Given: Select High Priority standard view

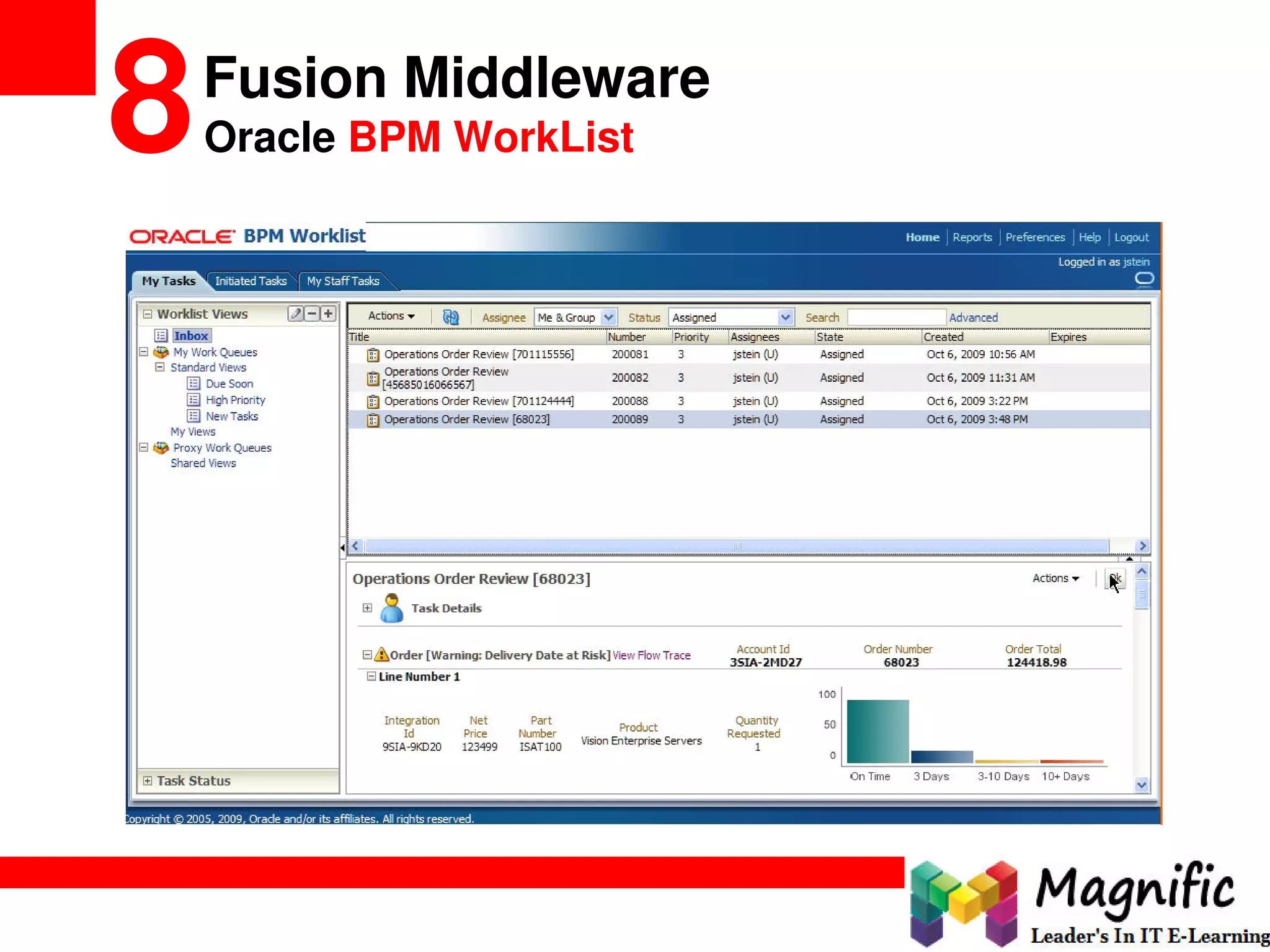Looking at the screenshot, I should pos(236,400).
